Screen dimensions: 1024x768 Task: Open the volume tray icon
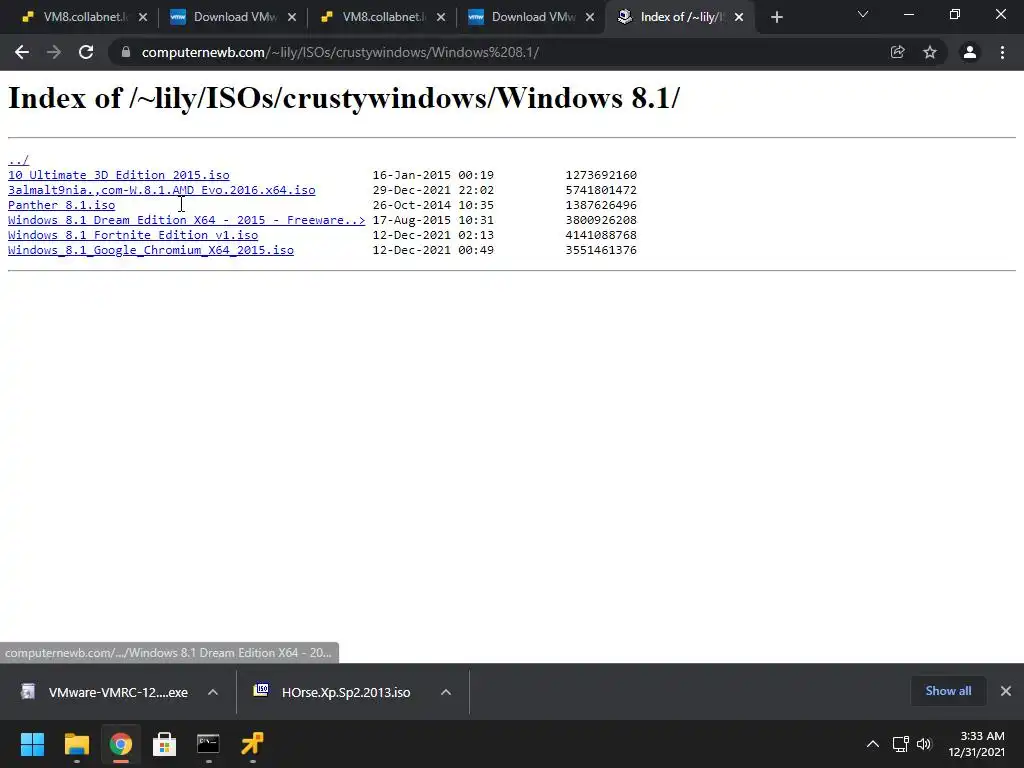[924, 744]
